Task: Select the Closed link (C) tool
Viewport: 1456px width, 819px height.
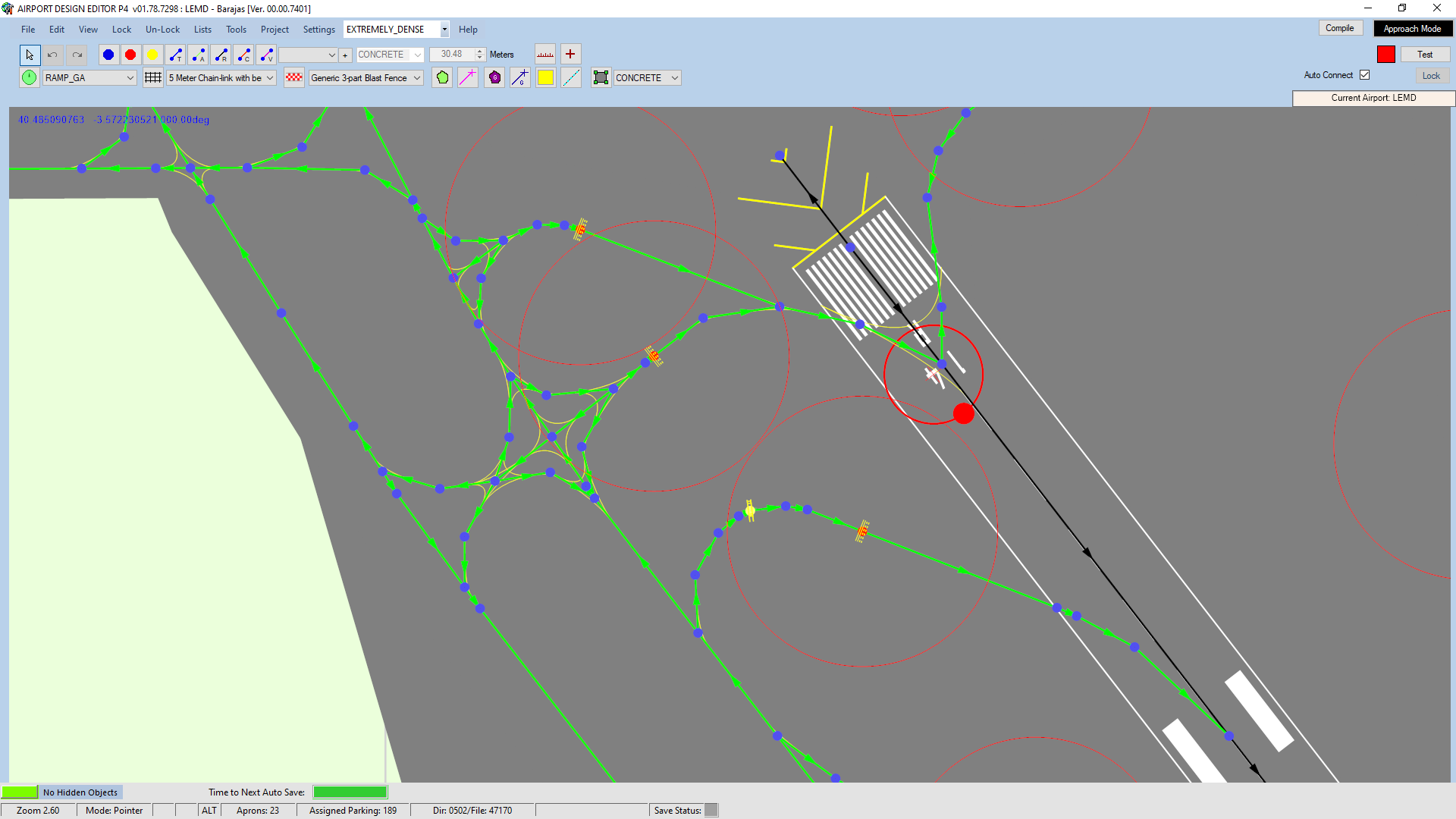Action: (x=244, y=55)
